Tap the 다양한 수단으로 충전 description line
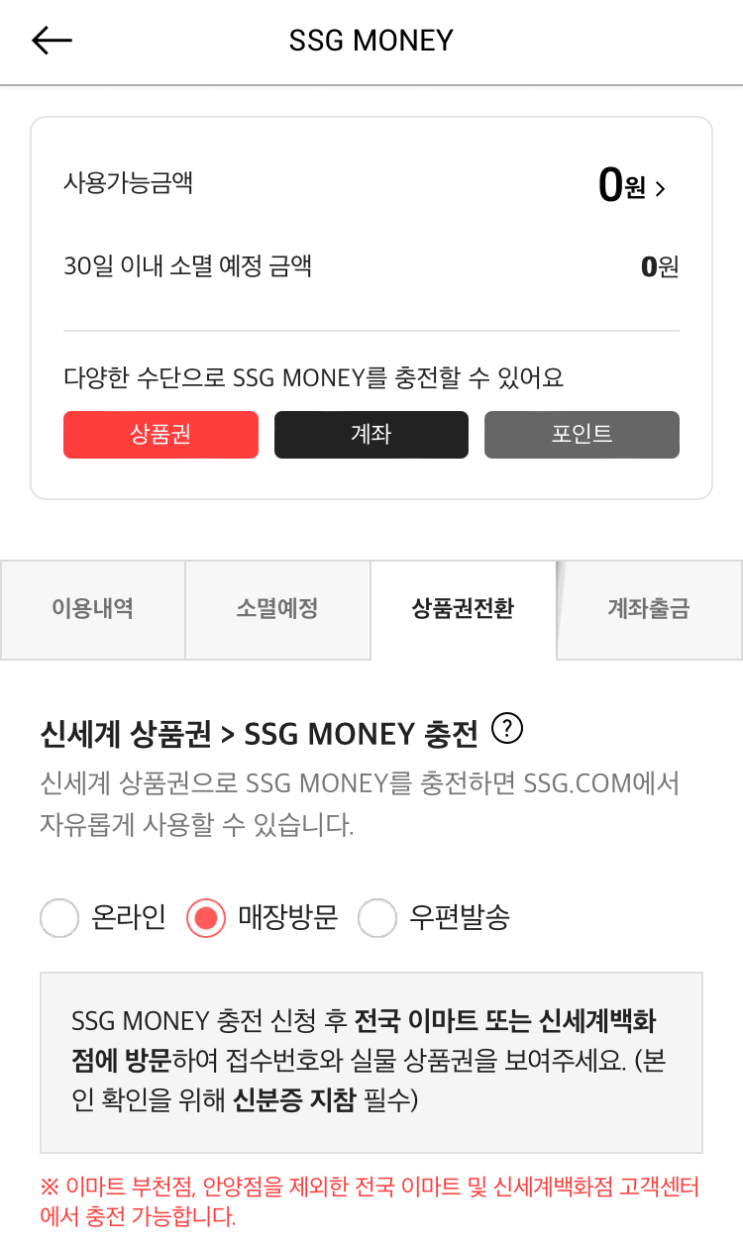Screen dimensions: 743x1244 click(x=313, y=378)
